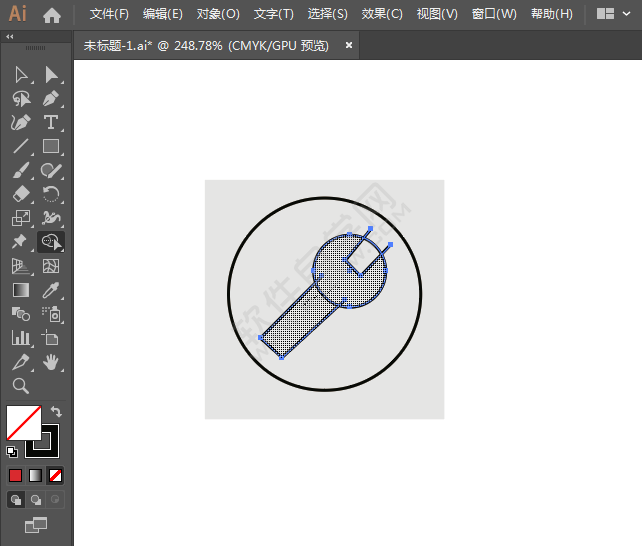
Task: Open the 选择(S) menu
Action: point(328,14)
